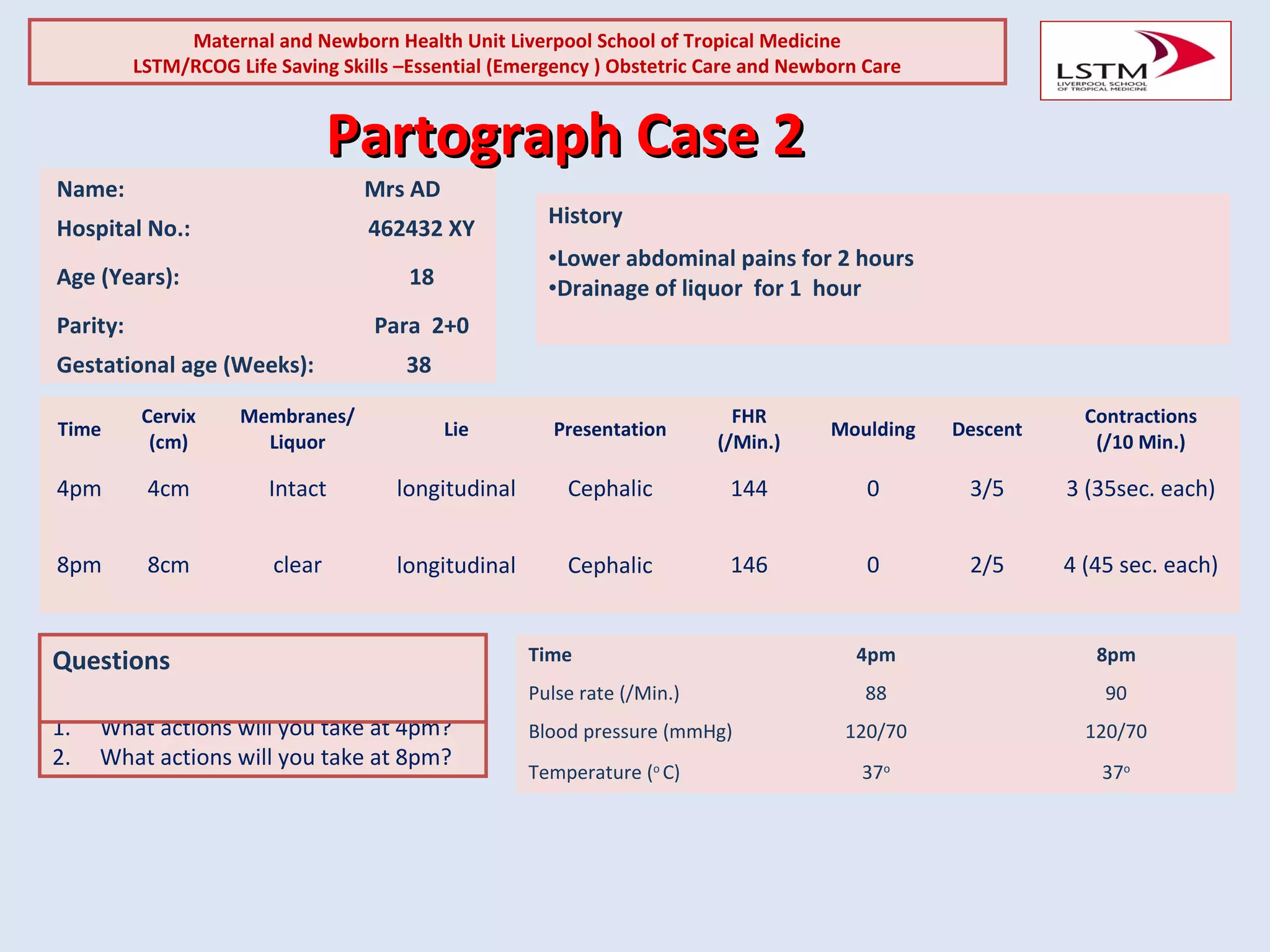Click the Partograph Case 2 title
This screenshot has height=952, width=1270.
(x=566, y=136)
